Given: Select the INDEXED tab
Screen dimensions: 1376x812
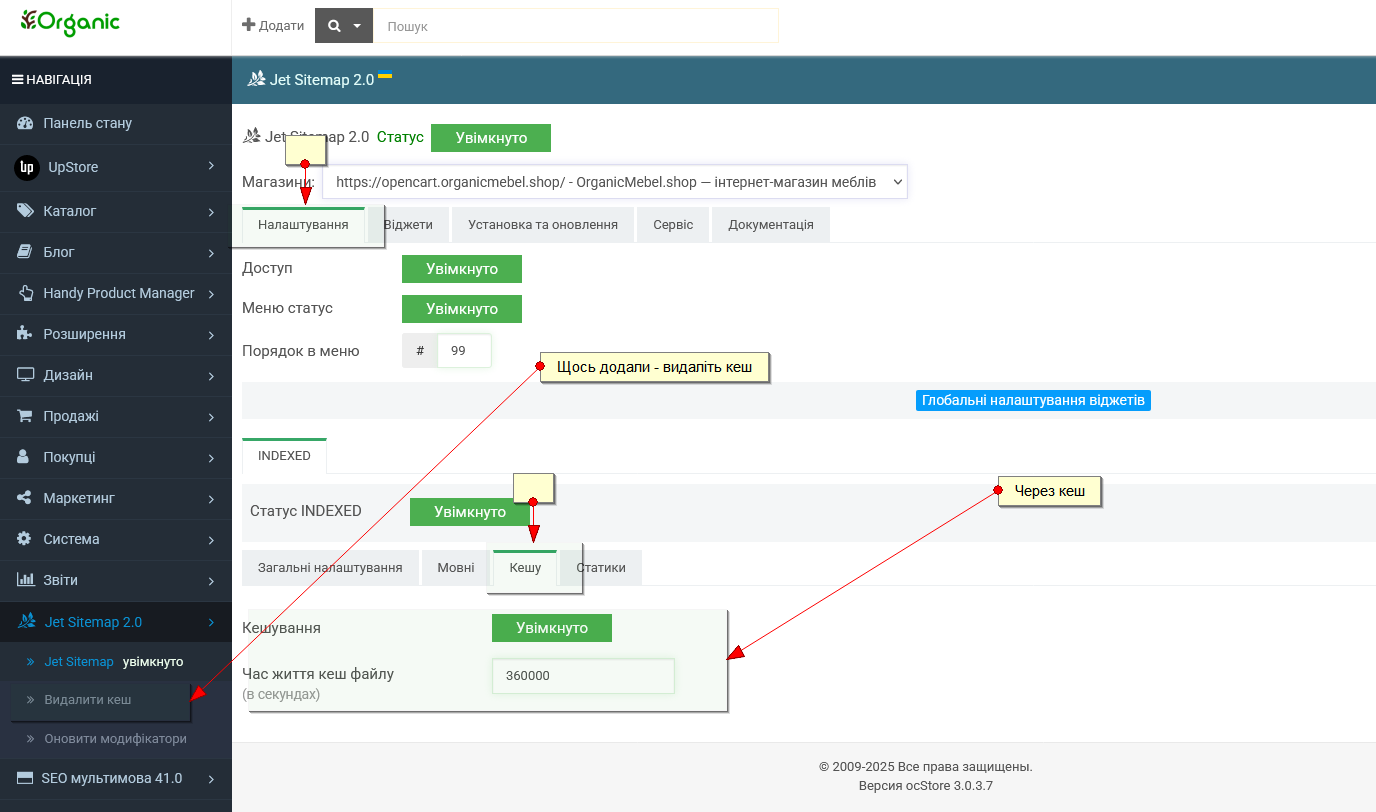Looking at the screenshot, I should [284, 456].
